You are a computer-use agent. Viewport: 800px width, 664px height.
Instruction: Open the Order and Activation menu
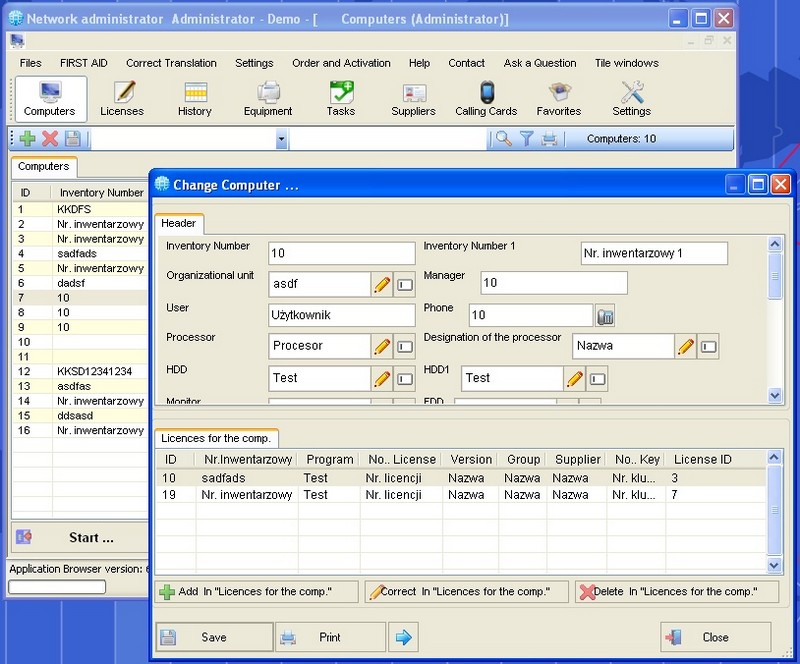(341, 63)
